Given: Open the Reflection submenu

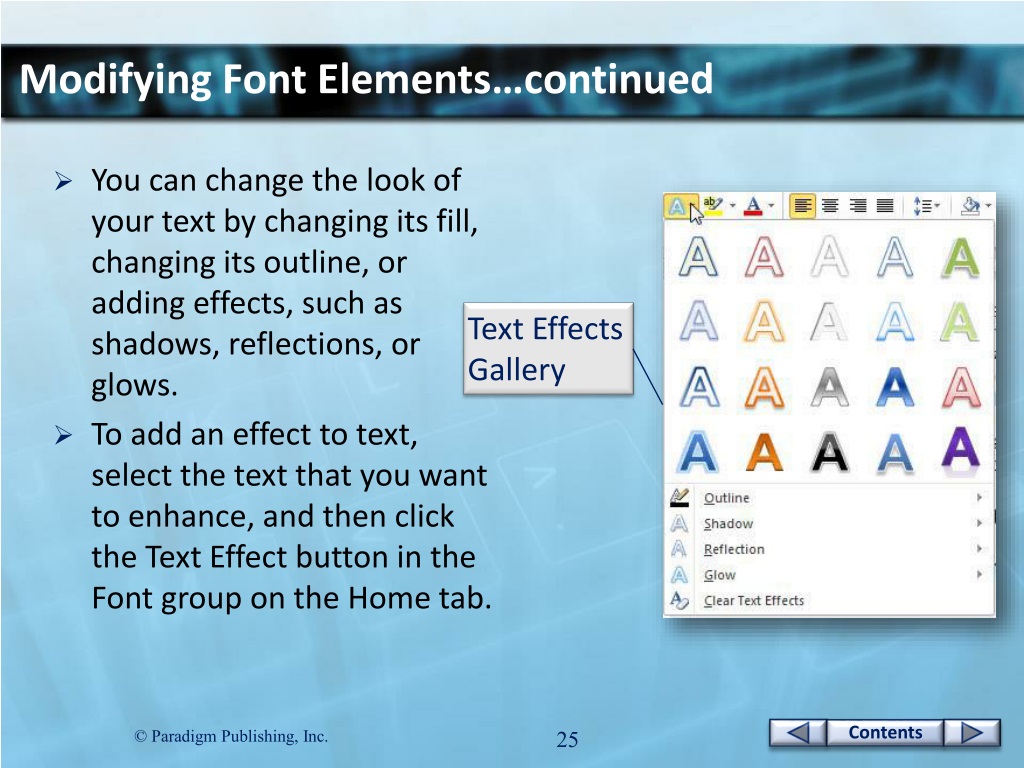Looking at the screenshot, I should click(x=829, y=549).
